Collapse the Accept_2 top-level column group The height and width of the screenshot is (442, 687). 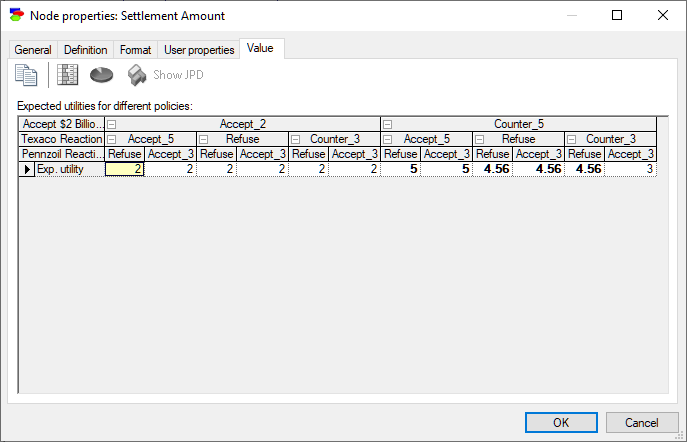pyautogui.click(x=112, y=124)
